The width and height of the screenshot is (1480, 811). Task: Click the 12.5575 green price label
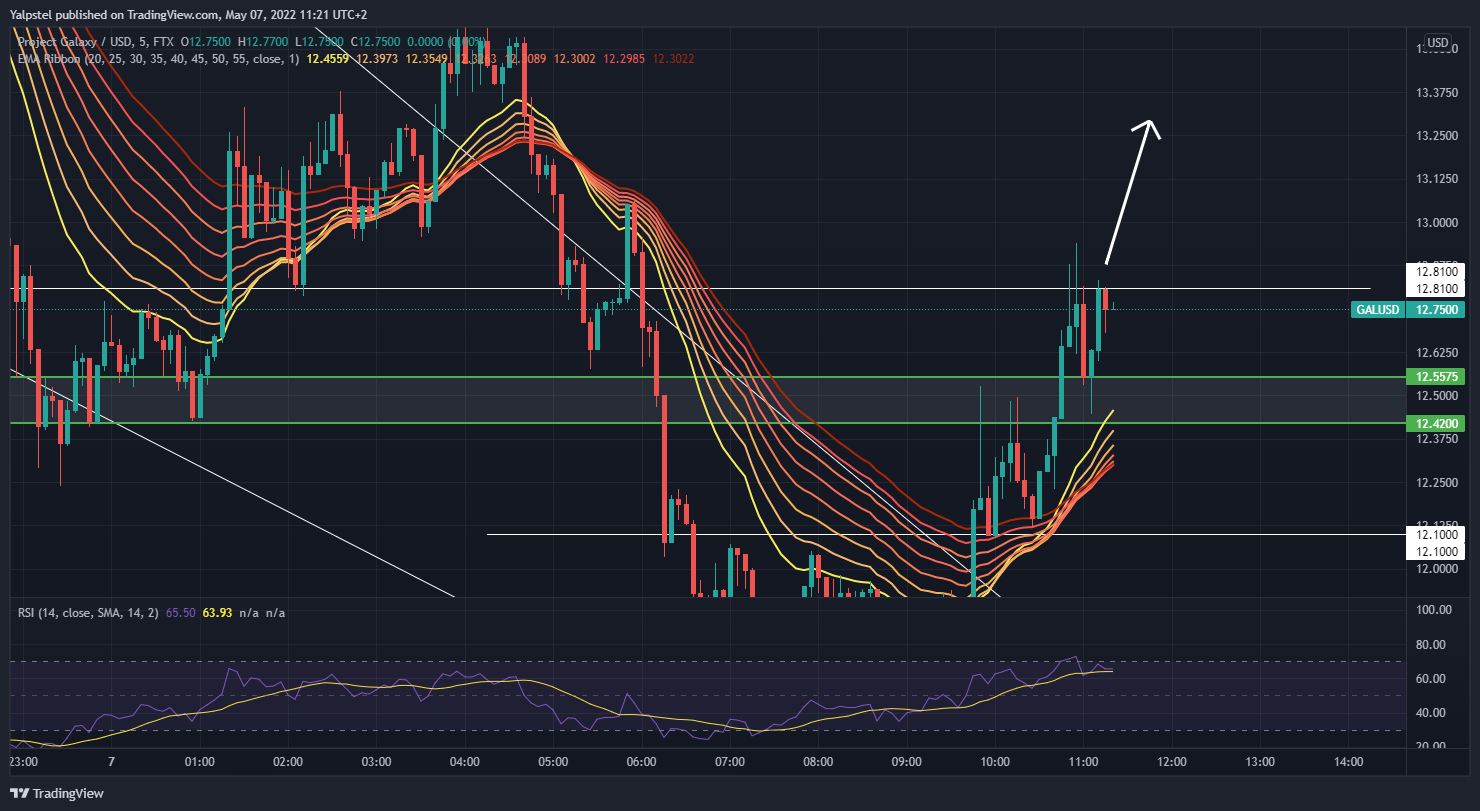pos(1435,377)
